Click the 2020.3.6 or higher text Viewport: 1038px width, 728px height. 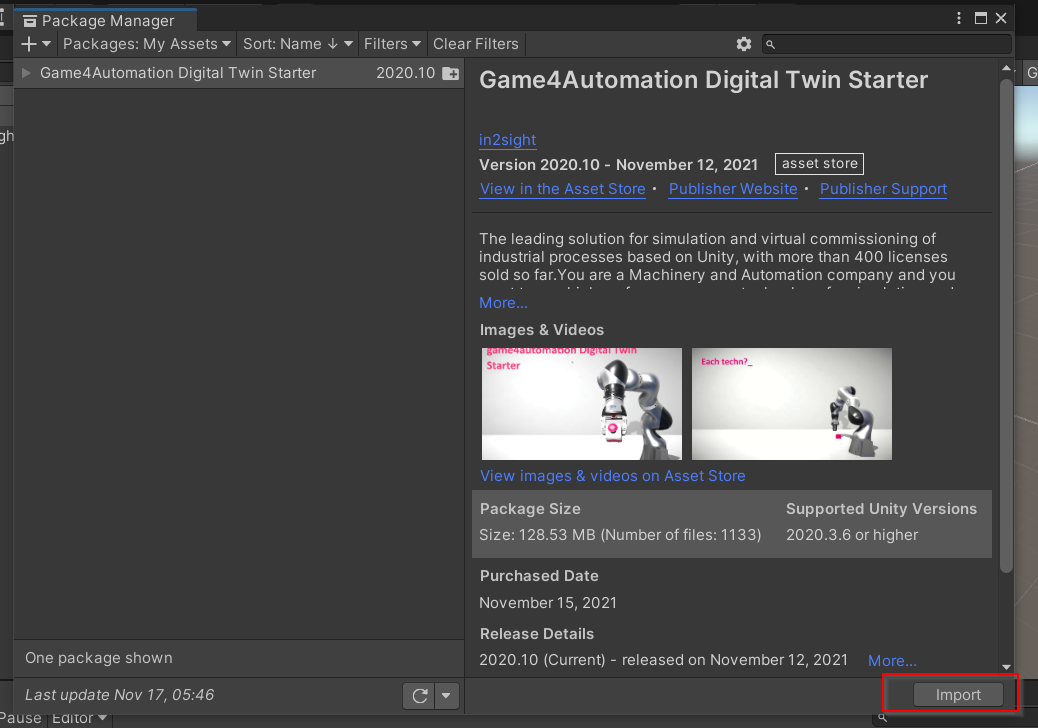point(852,535)
